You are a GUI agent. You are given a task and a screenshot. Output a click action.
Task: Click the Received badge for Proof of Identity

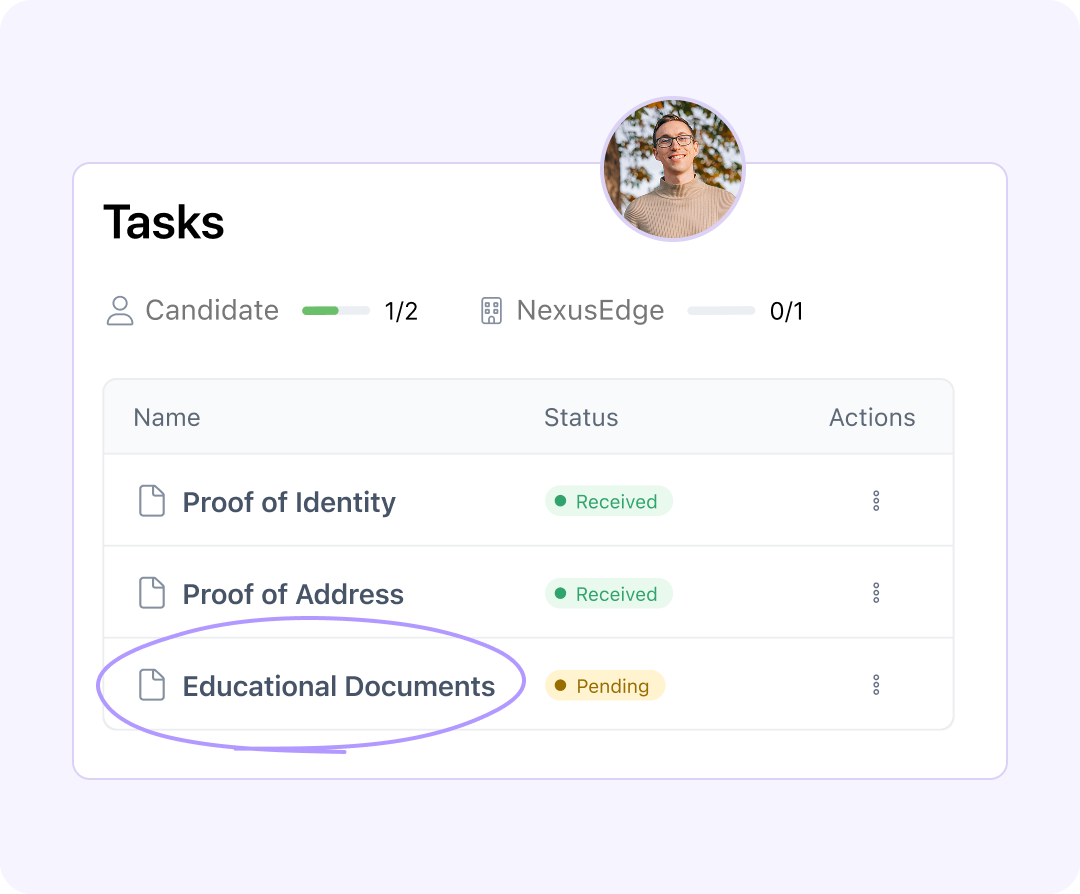[608, 501]
